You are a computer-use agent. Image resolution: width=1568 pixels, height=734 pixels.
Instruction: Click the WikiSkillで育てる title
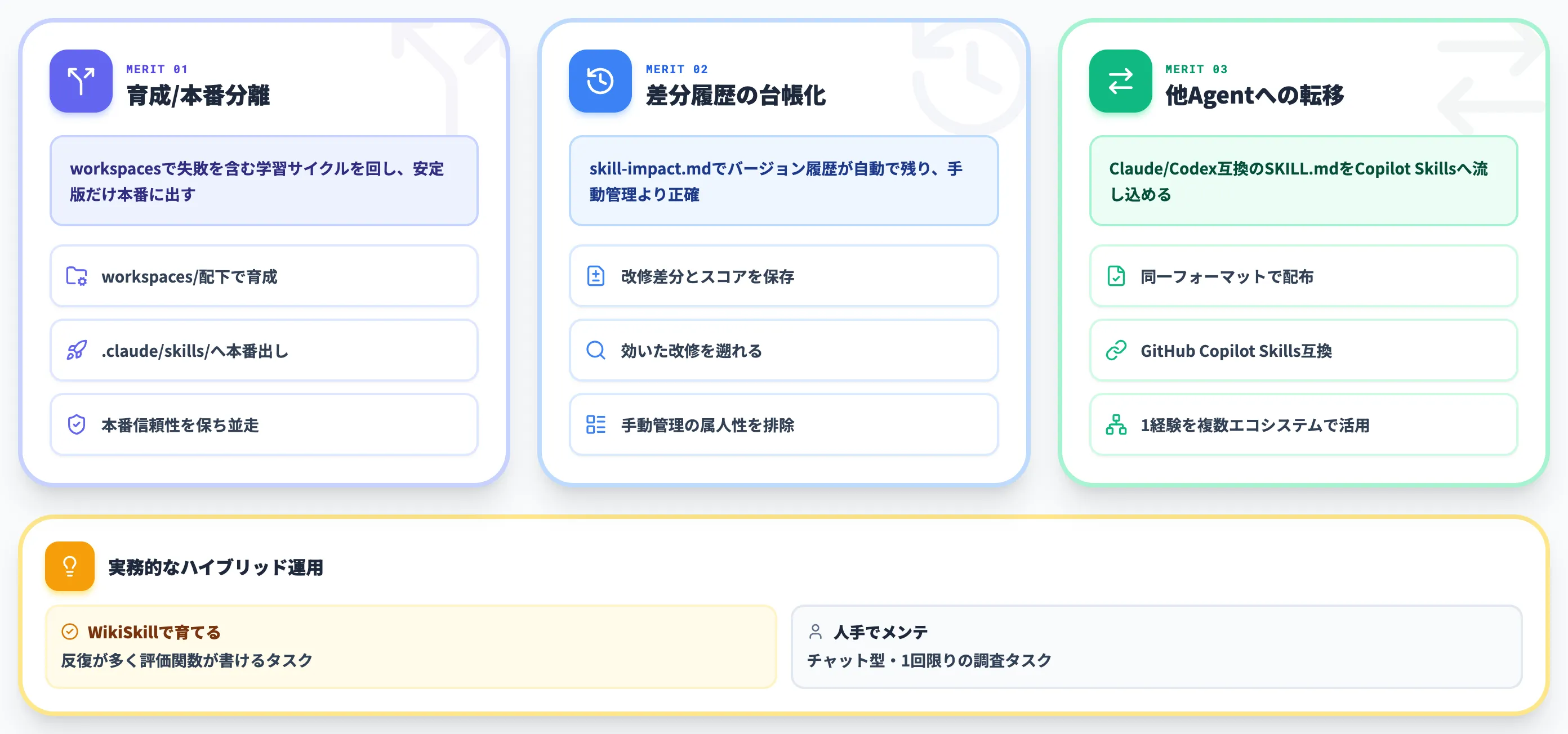tap(154, 633)
